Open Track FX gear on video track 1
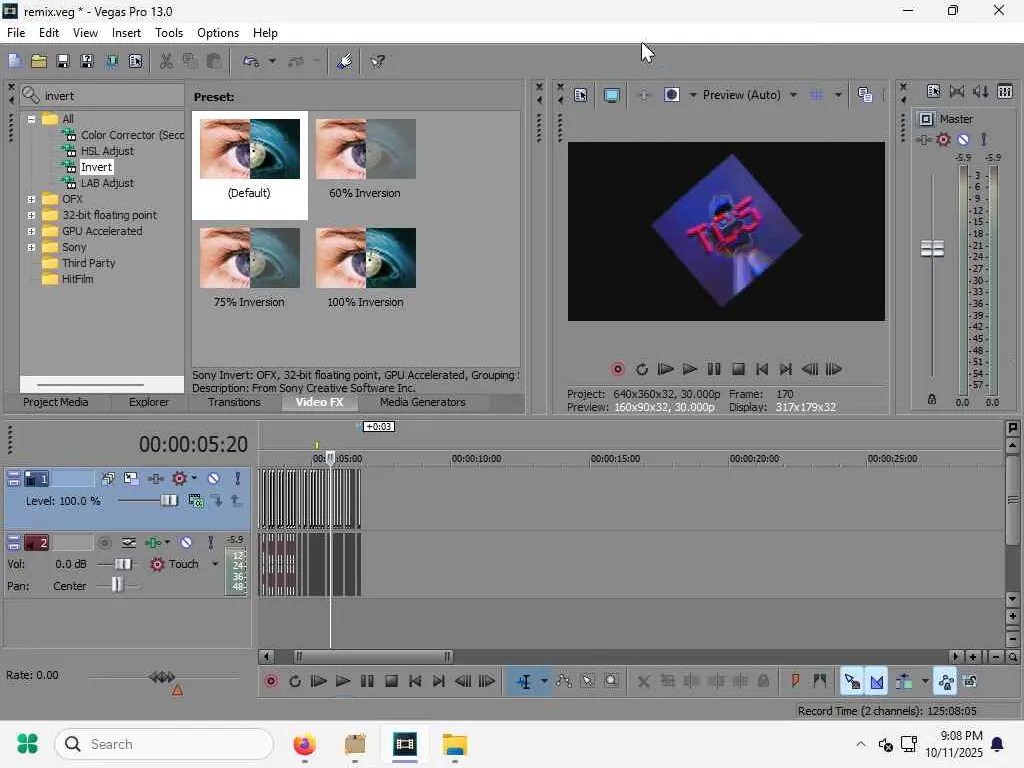The height and width of the screenshot is (768, 1024). click(x=179, y=479)
